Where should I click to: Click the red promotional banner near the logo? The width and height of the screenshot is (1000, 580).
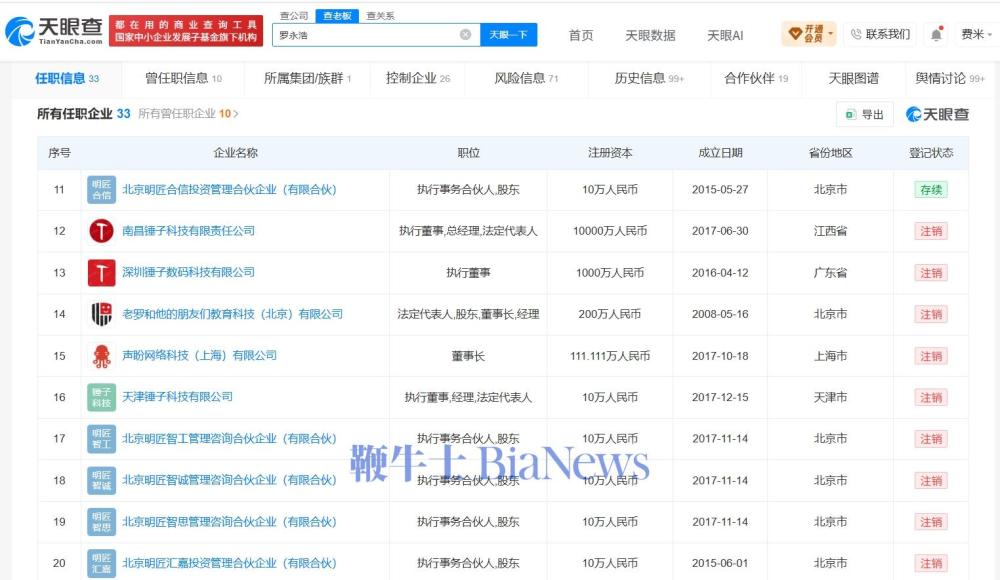click(x=186, y=31)
